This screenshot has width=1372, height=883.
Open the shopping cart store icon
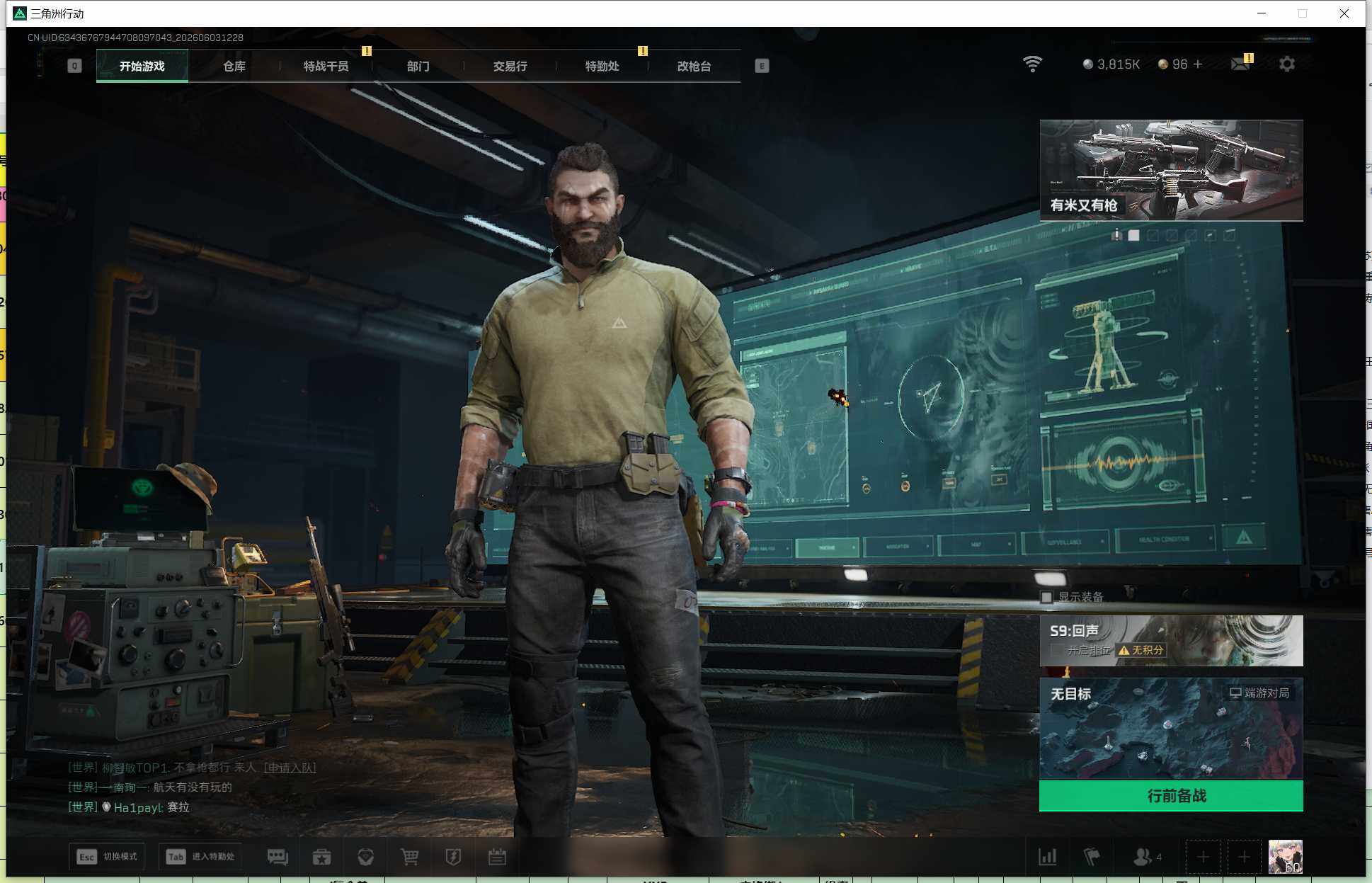point(409,858)
